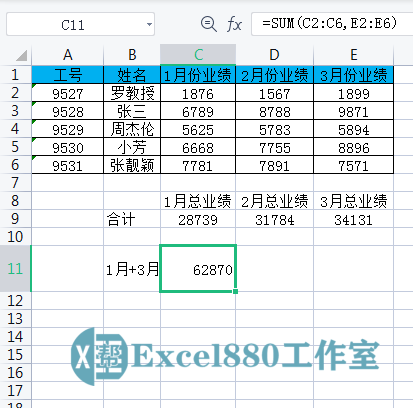The width and height of the screenshot is (413, 408).
Task: Click the cell with value 5894
Action: (354, 129)
